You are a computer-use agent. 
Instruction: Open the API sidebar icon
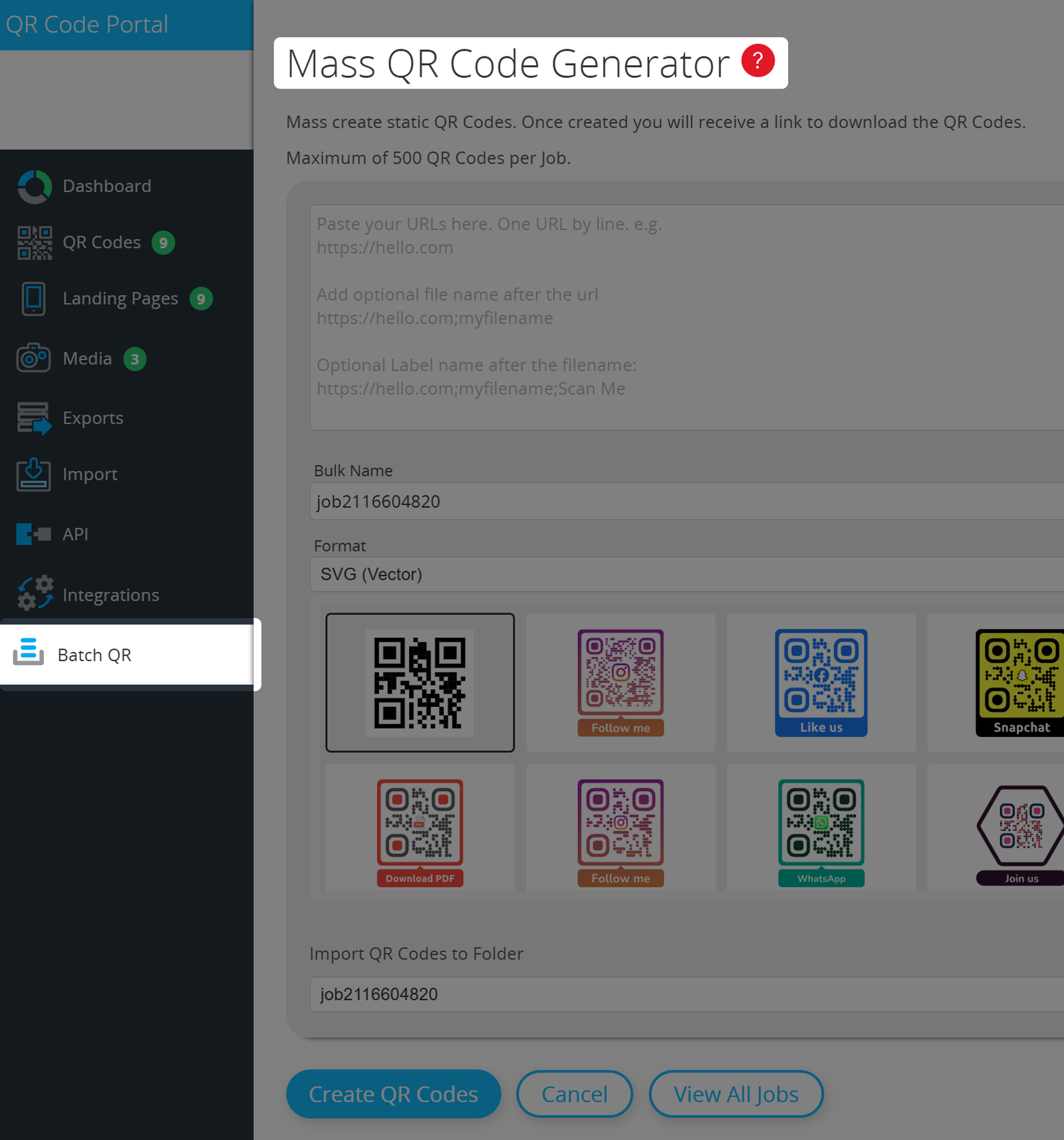(x=33, y=534)
